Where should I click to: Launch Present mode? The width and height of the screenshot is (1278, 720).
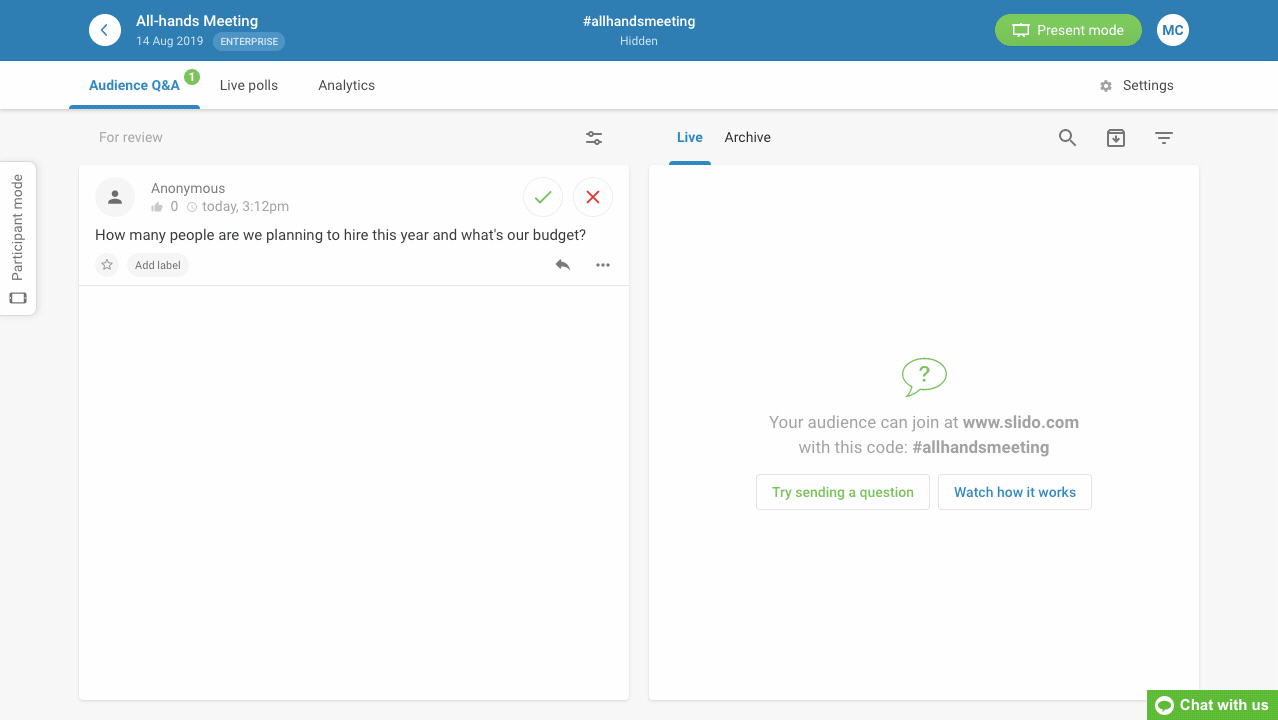1067,30
